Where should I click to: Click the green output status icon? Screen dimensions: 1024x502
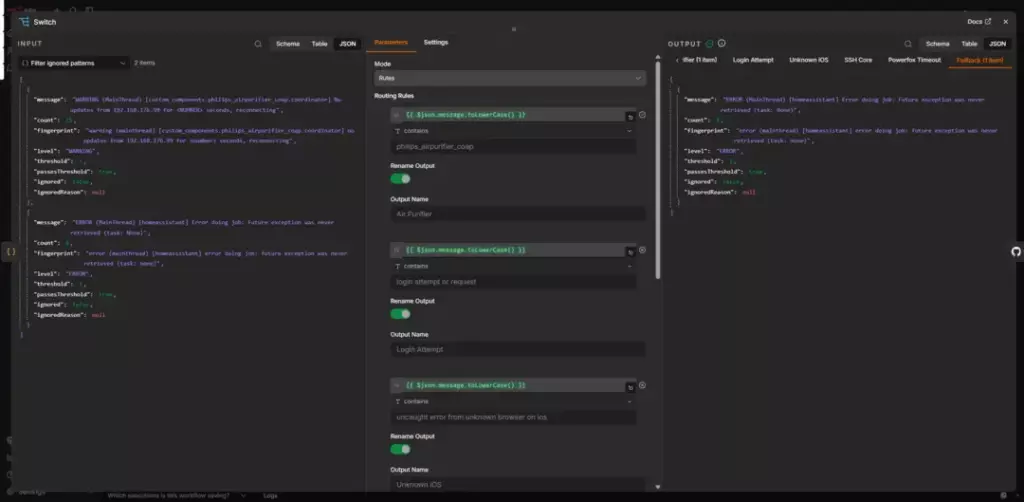[709, 44]
